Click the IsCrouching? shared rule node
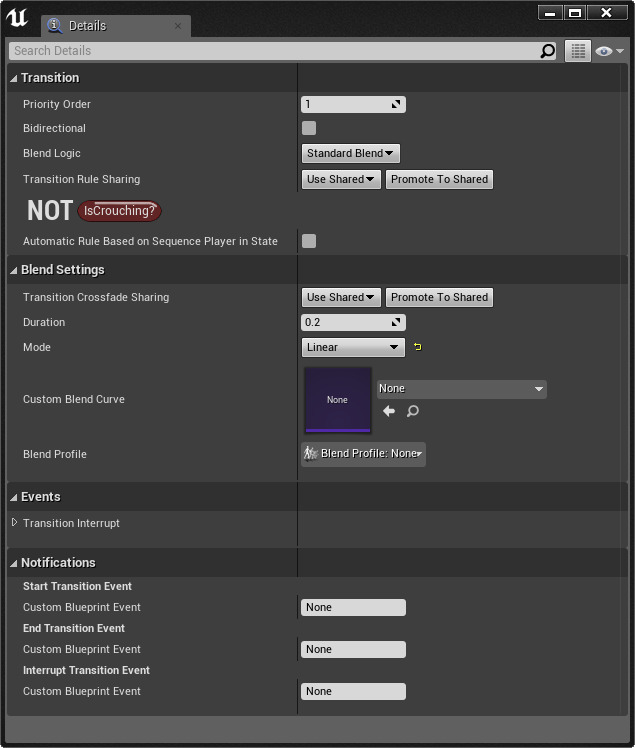The image size is (635, 748). click(x=119, y=211)
